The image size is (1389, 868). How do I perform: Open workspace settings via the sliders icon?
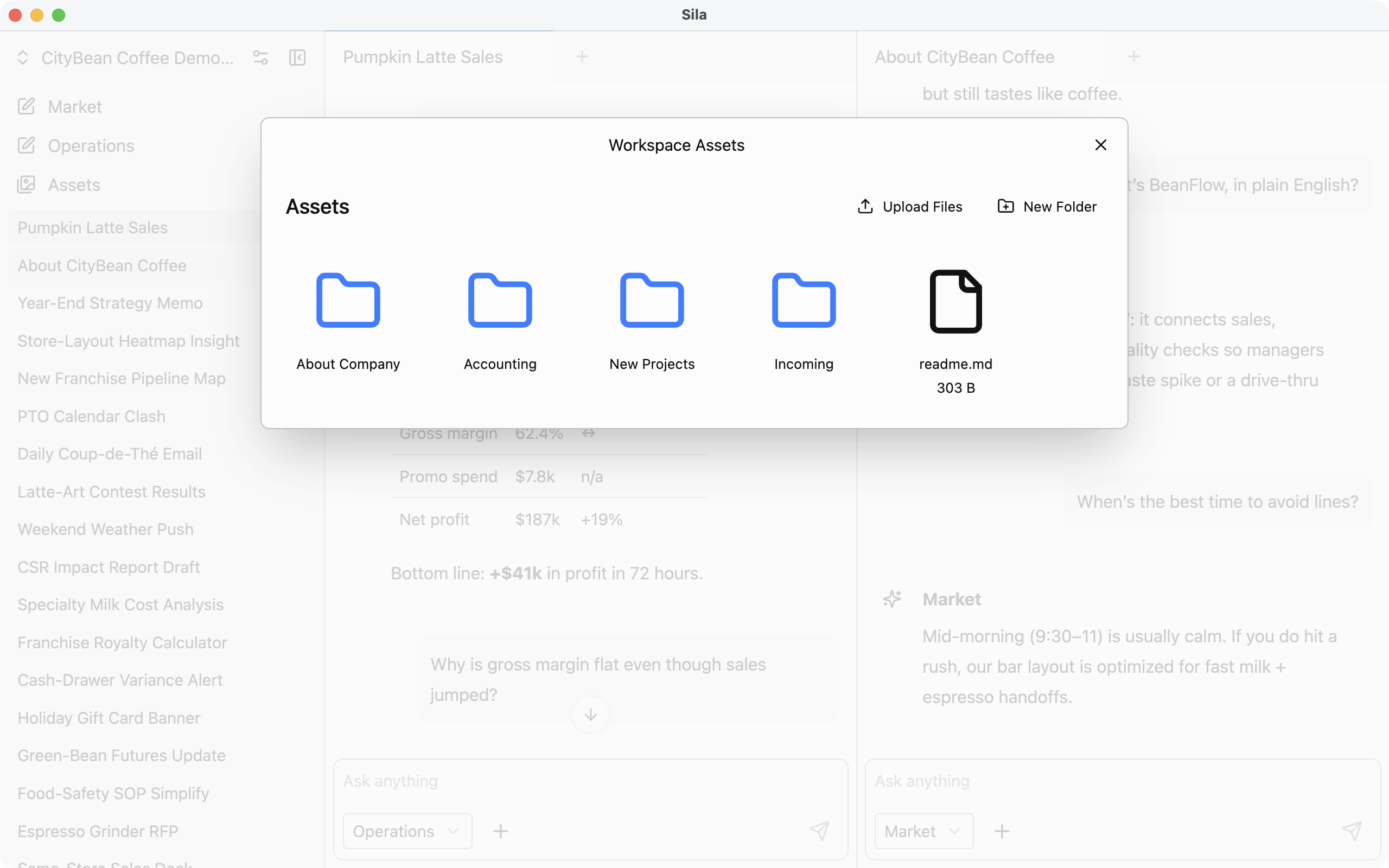point(260,58)
